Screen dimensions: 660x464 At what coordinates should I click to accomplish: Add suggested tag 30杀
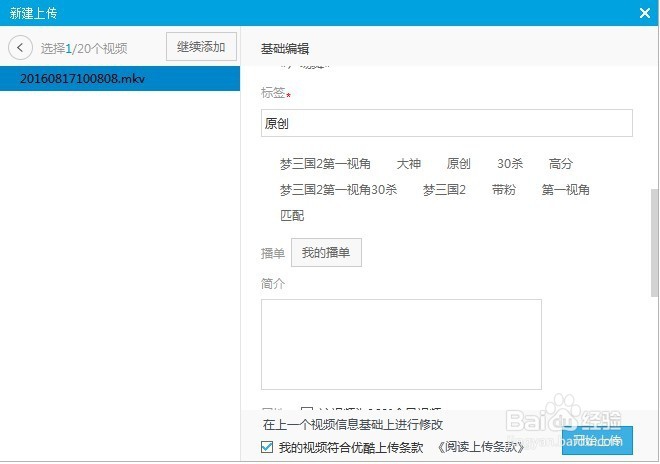tap(510, 164)
